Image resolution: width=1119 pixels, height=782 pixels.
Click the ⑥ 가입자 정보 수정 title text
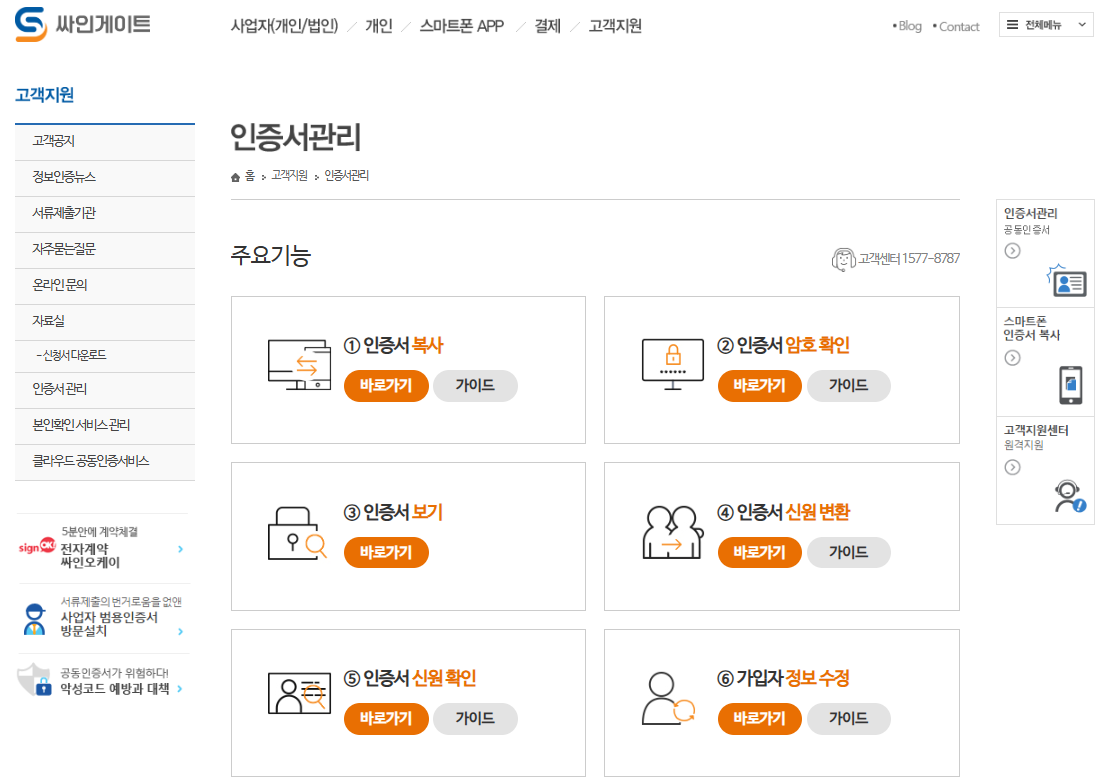pyautogui.click(x=783, y=678)
